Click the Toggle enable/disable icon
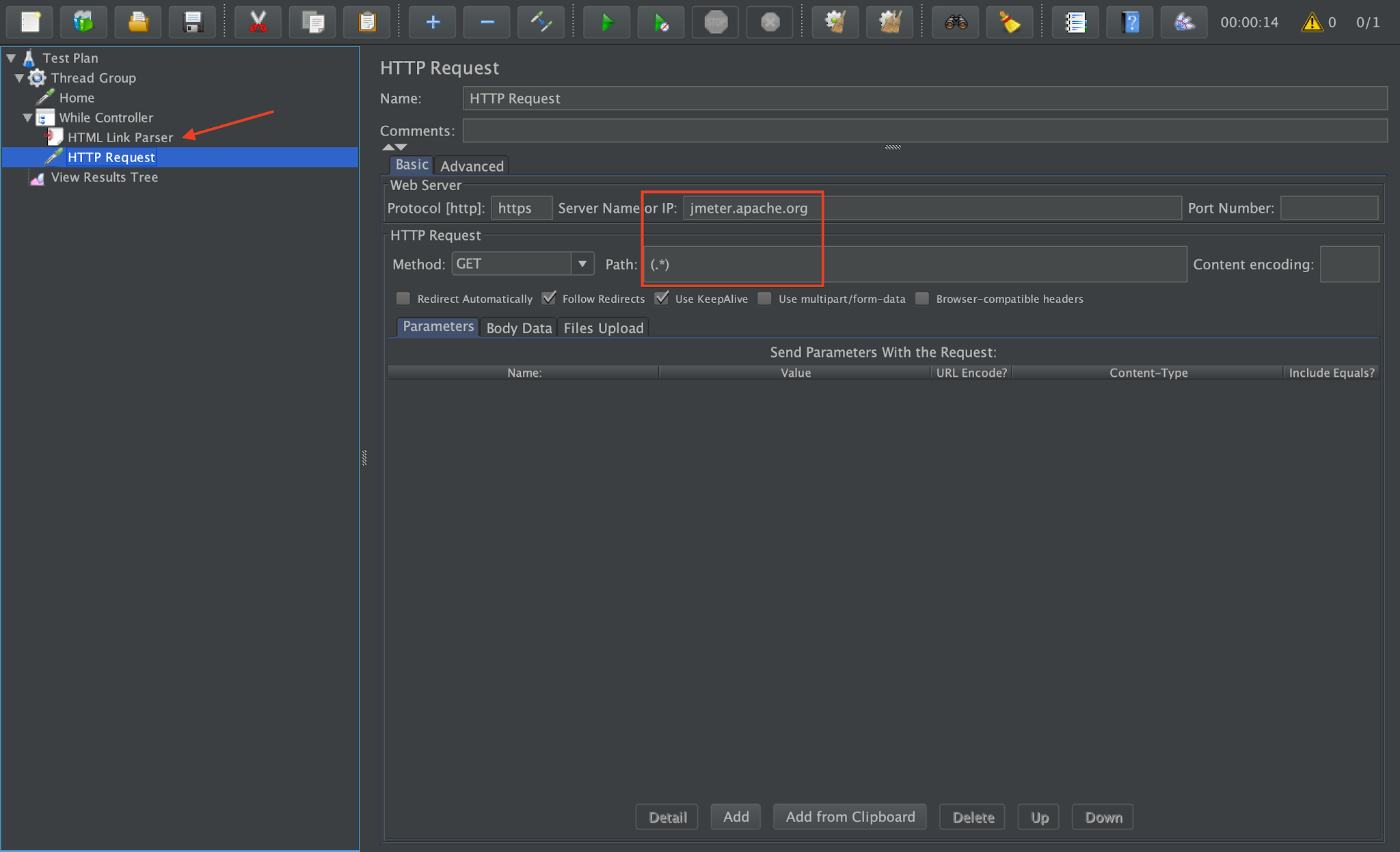The height and width of the screenshot is (852, 1400). point(541,22)
